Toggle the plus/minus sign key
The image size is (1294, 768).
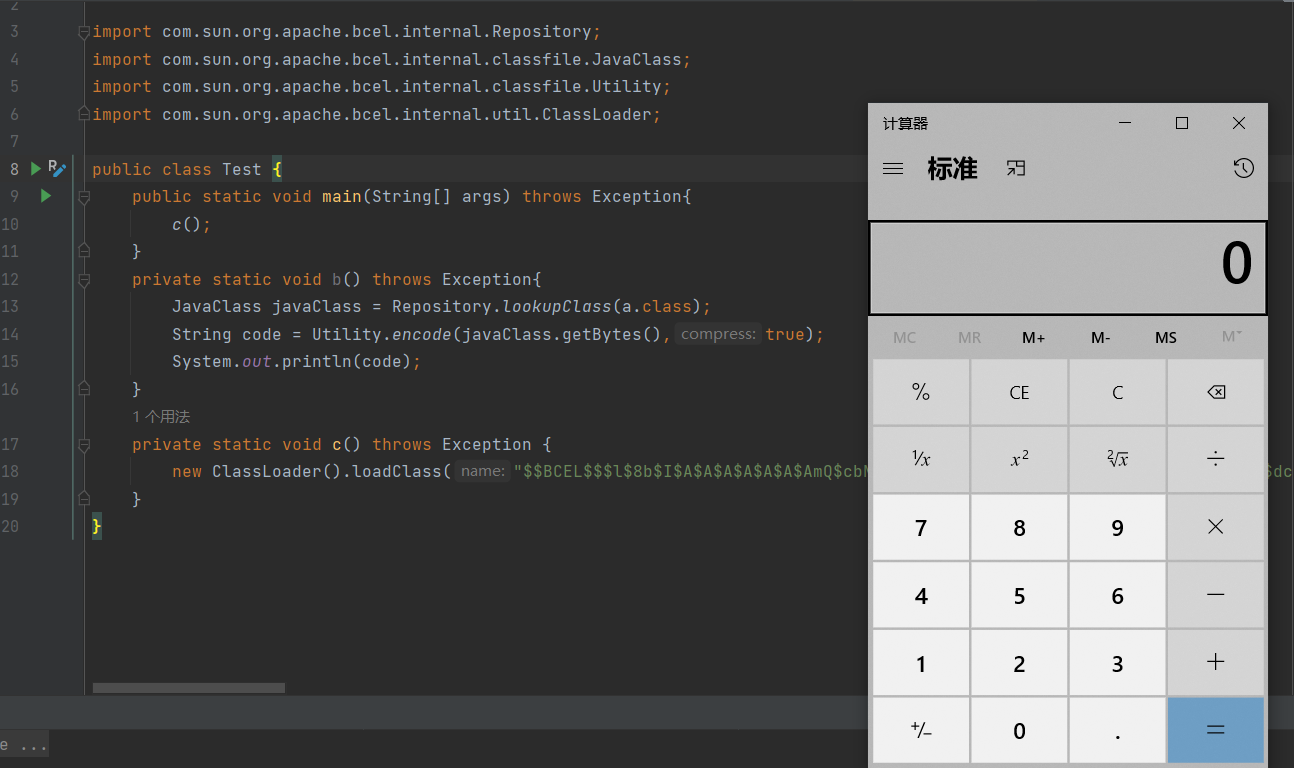921,731
